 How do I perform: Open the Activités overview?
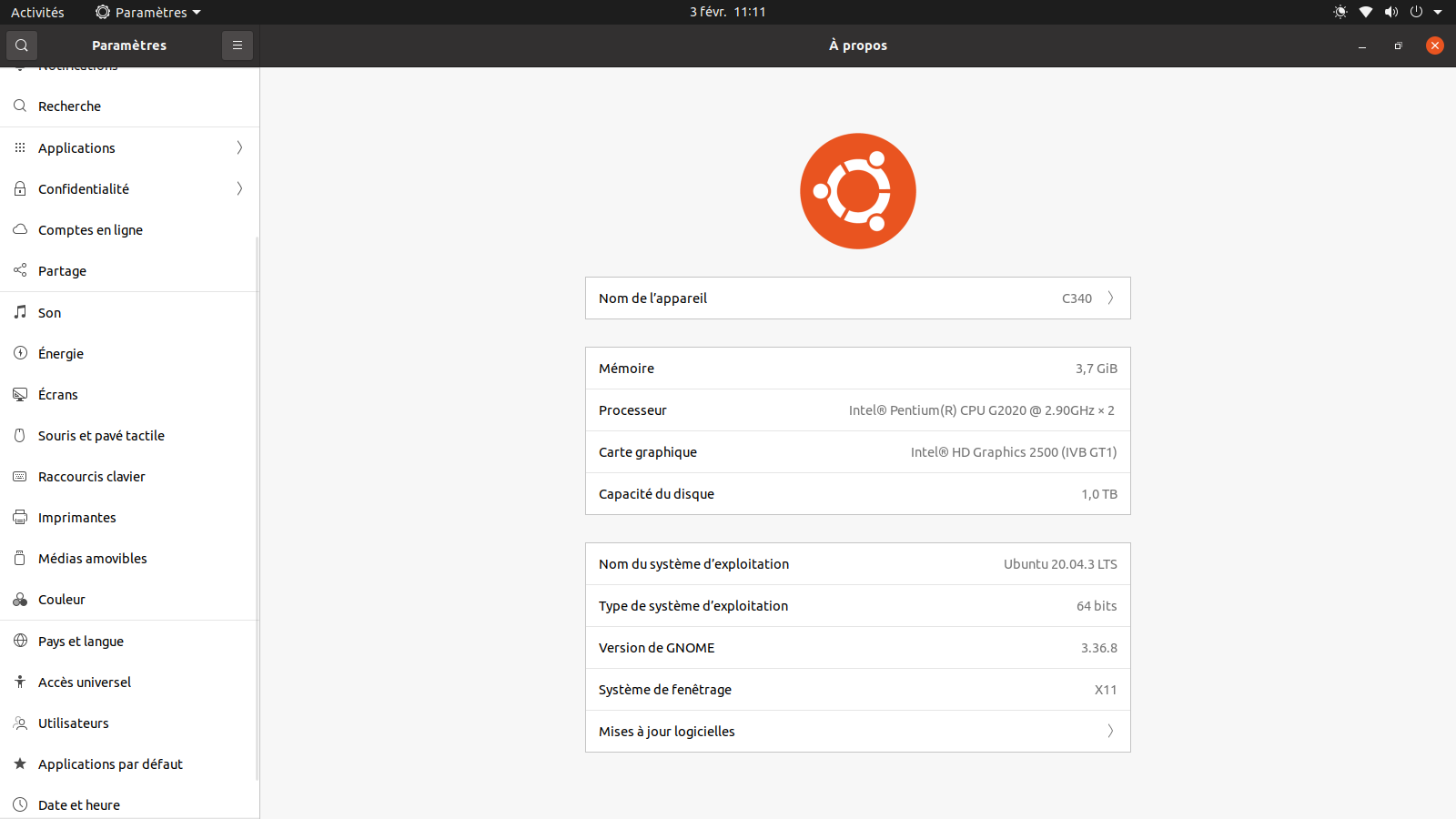(x=37, y=12)
